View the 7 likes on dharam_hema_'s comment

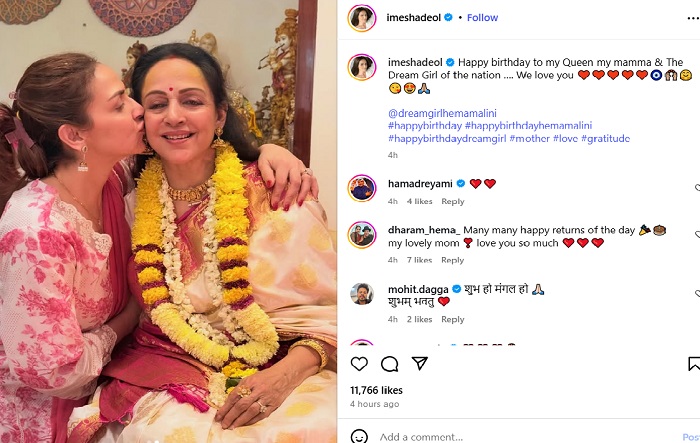[418, 260]
